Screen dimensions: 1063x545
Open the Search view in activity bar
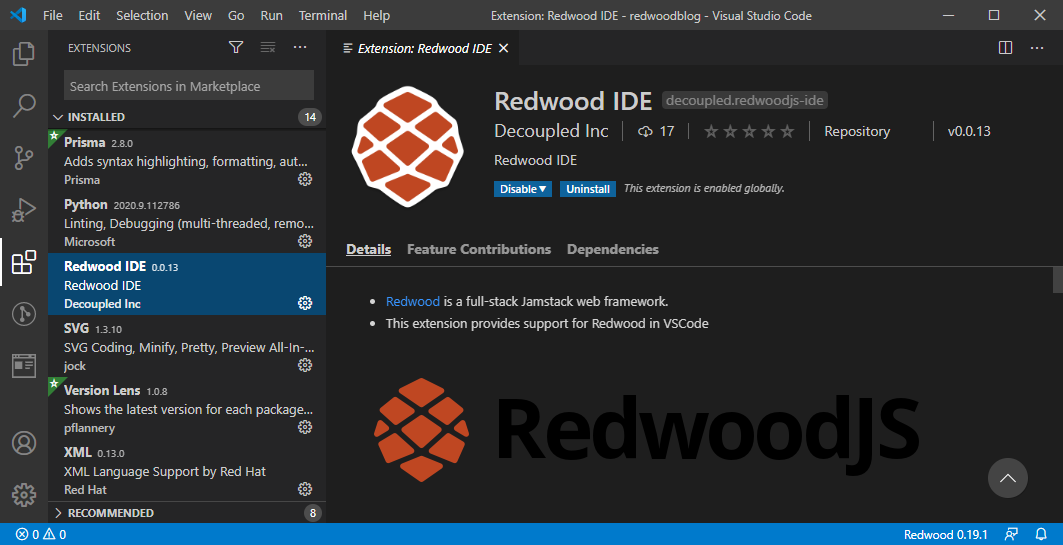pos(24,106)
